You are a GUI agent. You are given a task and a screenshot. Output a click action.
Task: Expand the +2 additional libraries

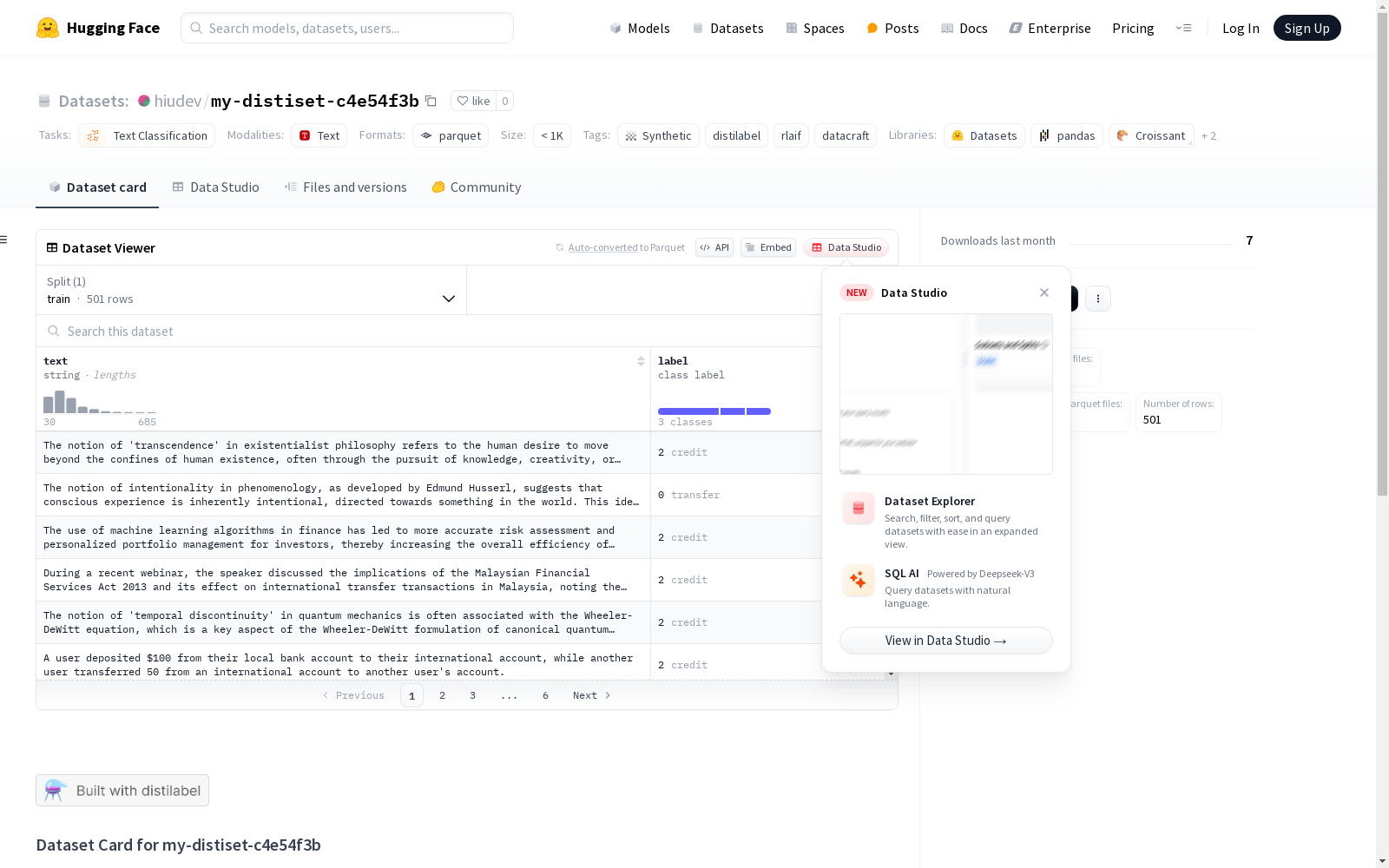coord(1208,135)
